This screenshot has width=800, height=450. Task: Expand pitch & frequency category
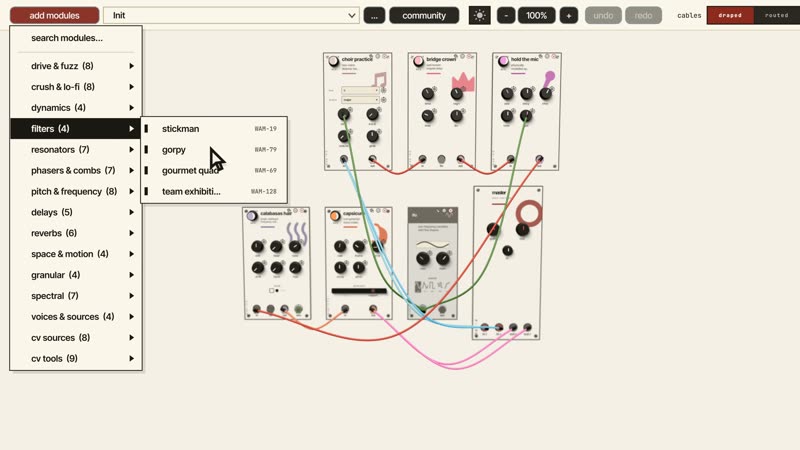[x=76, y=191]
